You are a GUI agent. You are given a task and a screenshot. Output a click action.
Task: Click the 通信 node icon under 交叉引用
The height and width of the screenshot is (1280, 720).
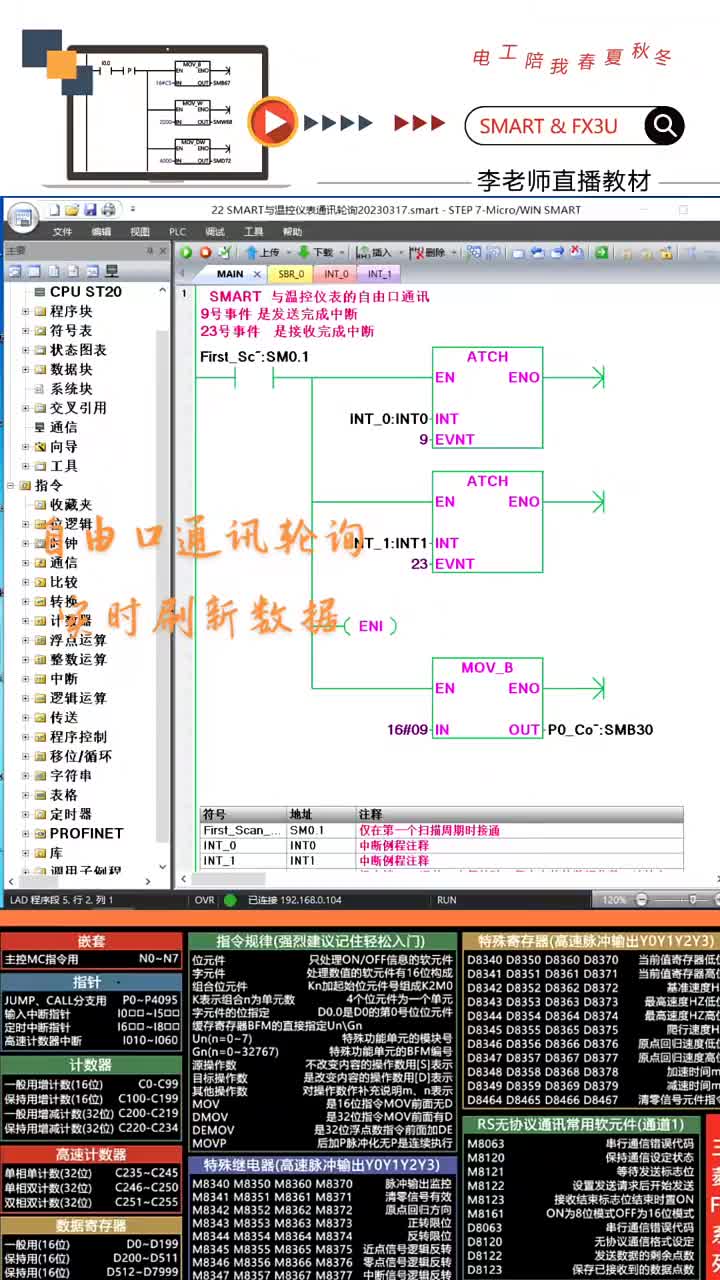(x=40, y=427)
